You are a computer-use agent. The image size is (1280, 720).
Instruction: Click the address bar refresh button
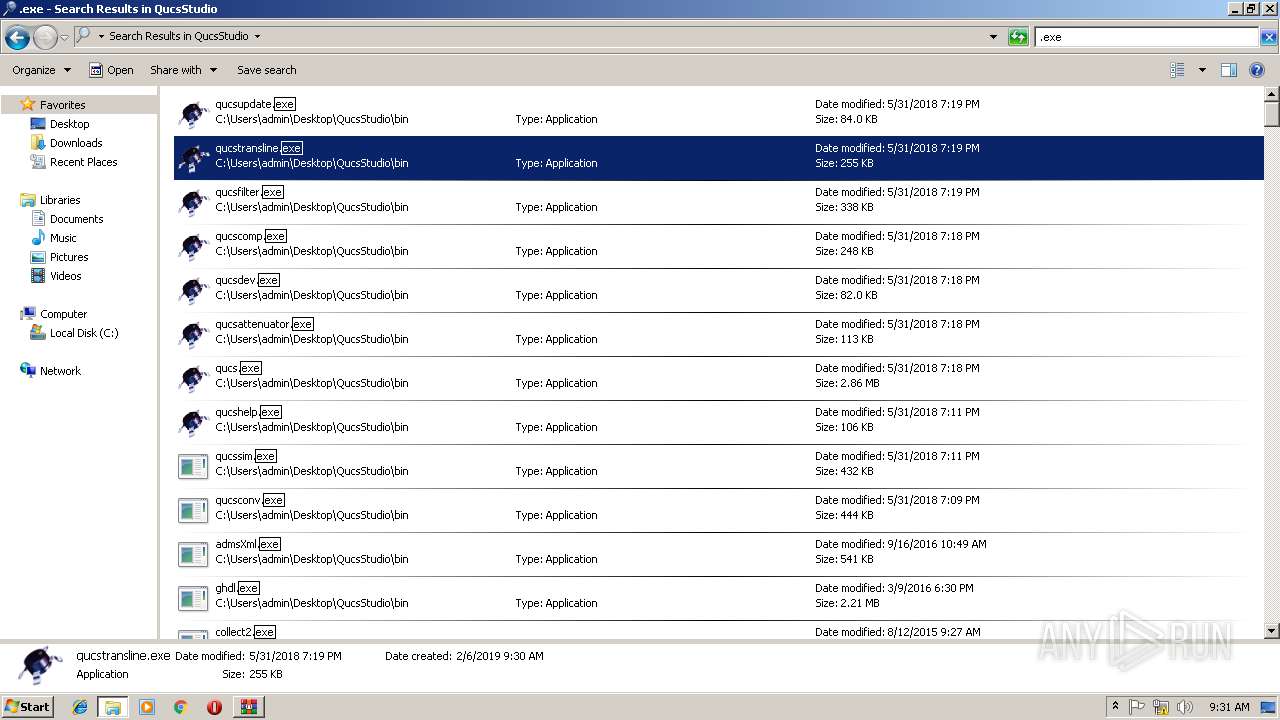point(1018,37)
